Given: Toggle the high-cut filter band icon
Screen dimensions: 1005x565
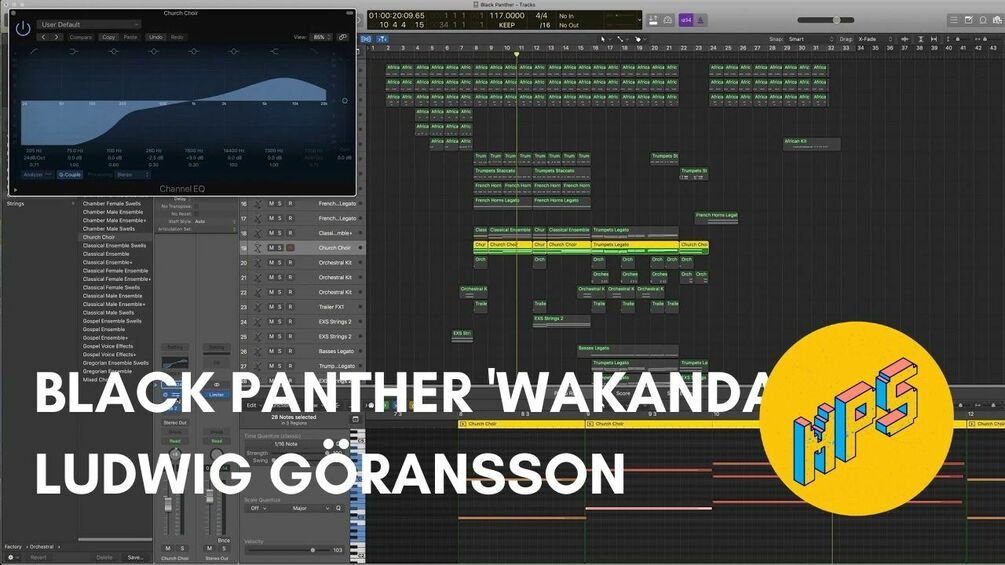Looking at the screenshot, I should coord(314,51).
